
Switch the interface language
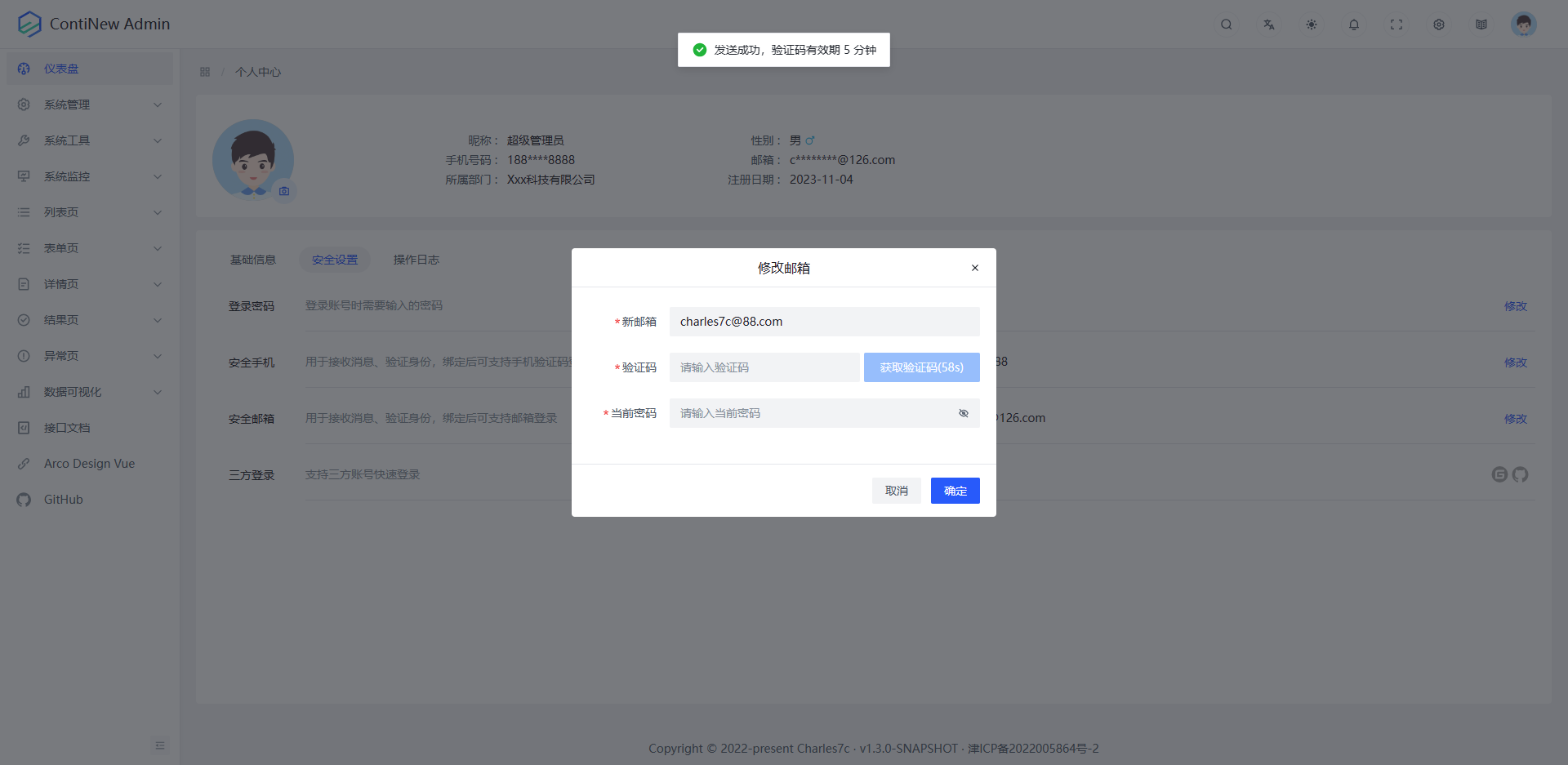point(1268,24)
